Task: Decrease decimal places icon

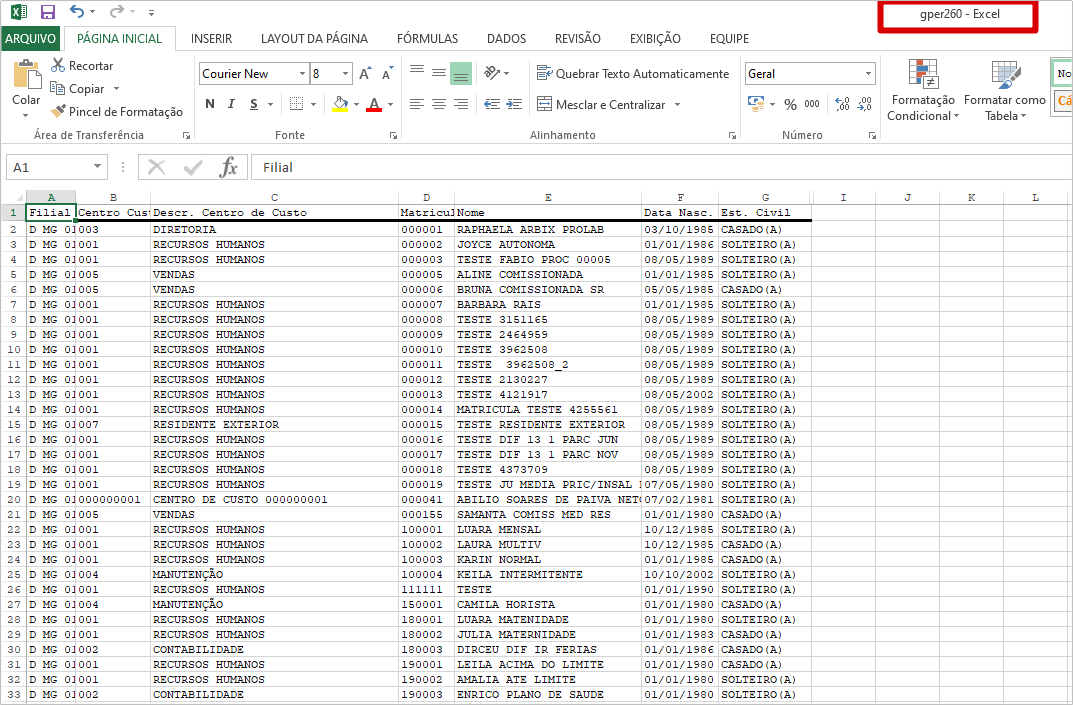Action: click(x=865, y=104)
